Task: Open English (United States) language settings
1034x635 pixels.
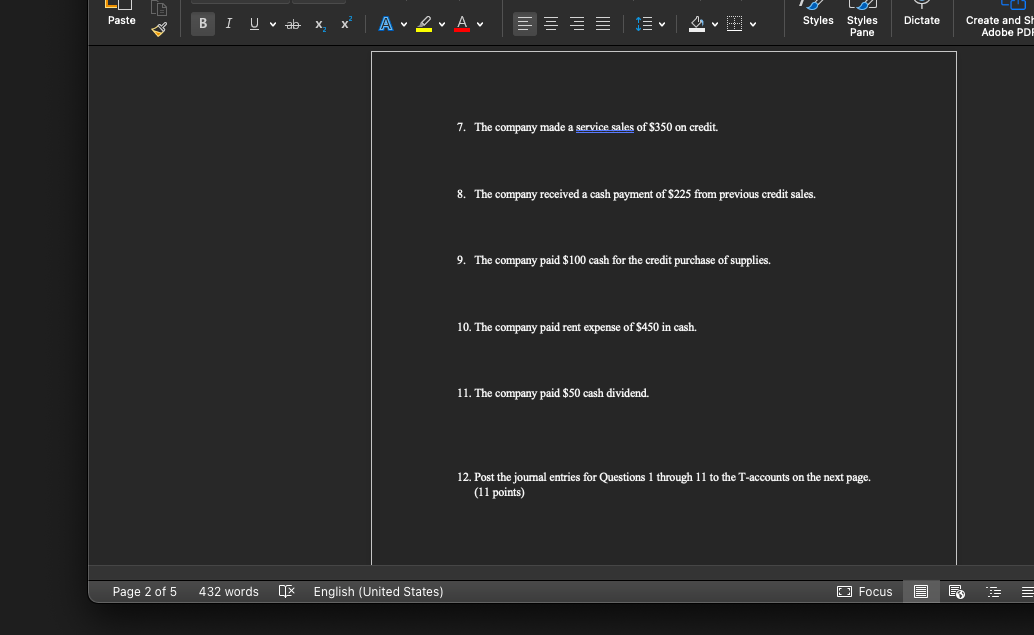Action: click(x=378, y=591)
